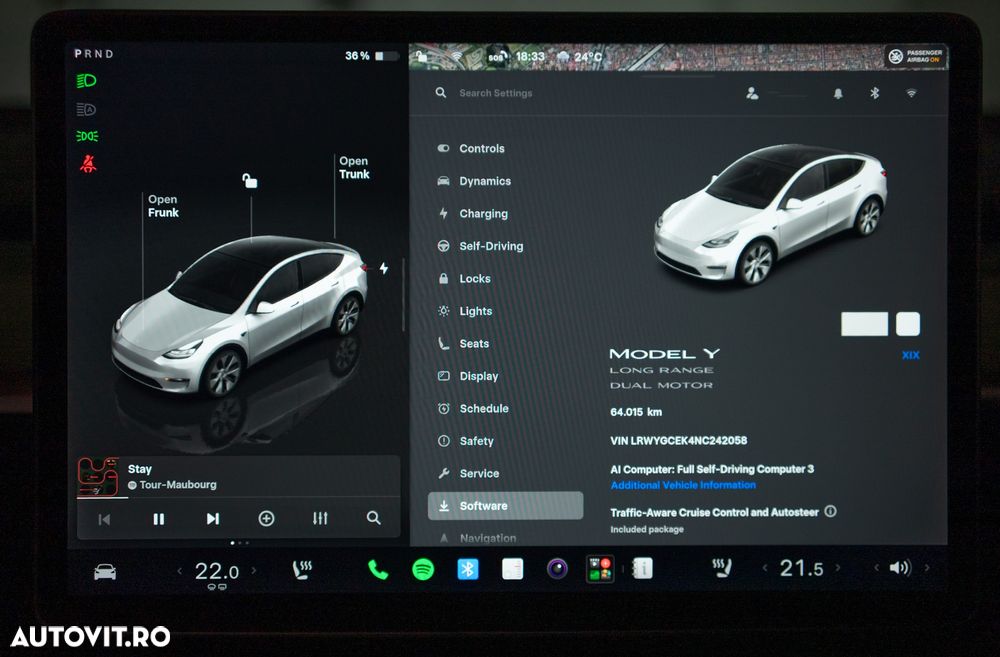Tap the charge port lightning icon
The width and height of the screenshot is (1000, 657).
[x=384, y=268]
